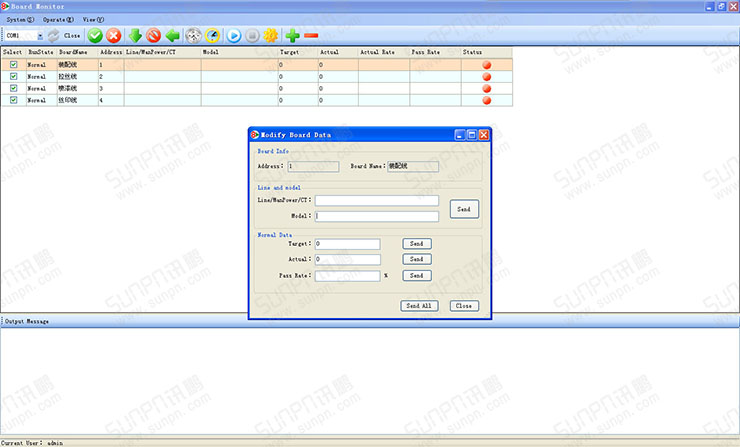The width and height of the screenshot is (740, 447).
Task: Open the View menu
Action: [93, 19]
